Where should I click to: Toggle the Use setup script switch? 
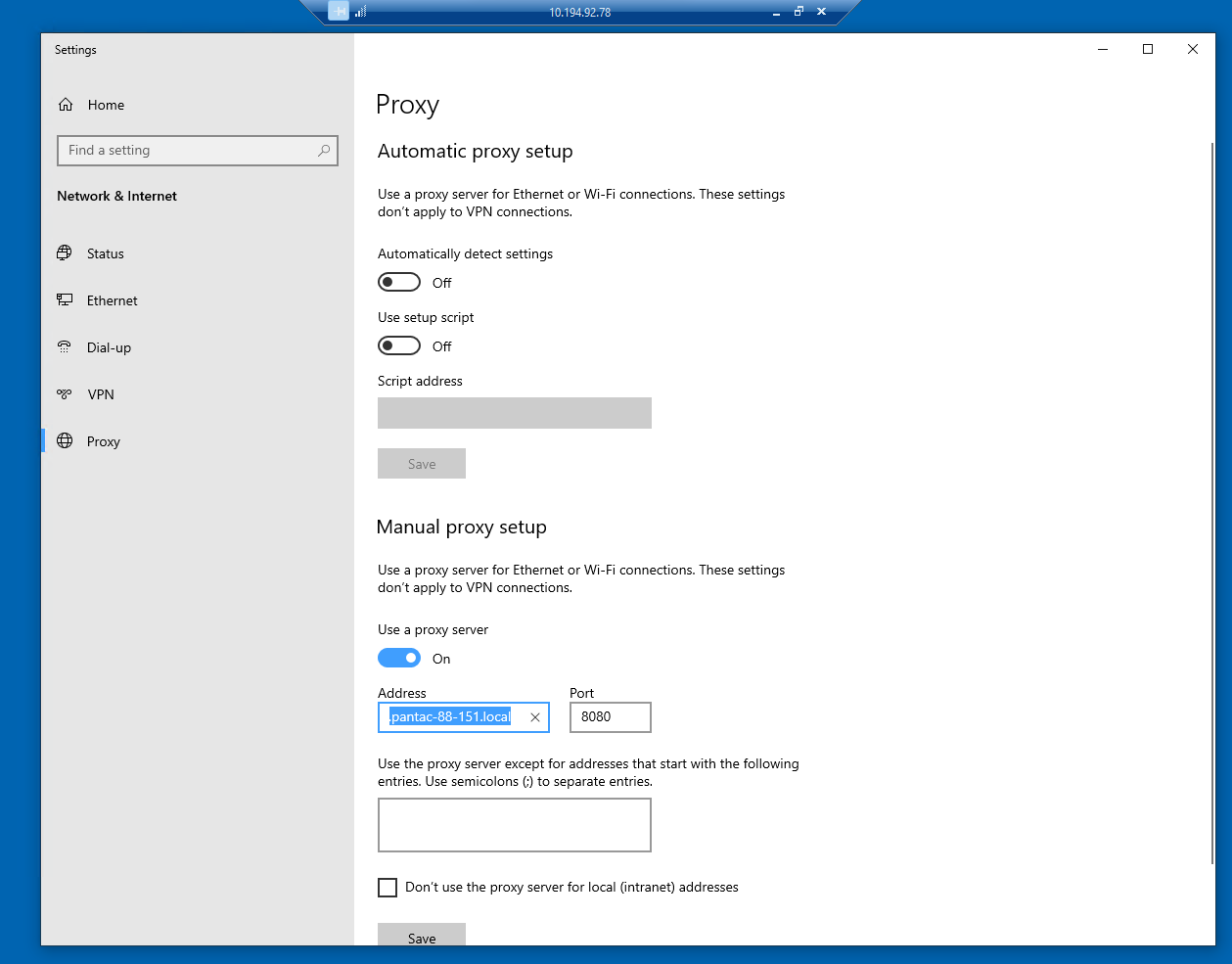coord(399,345)
